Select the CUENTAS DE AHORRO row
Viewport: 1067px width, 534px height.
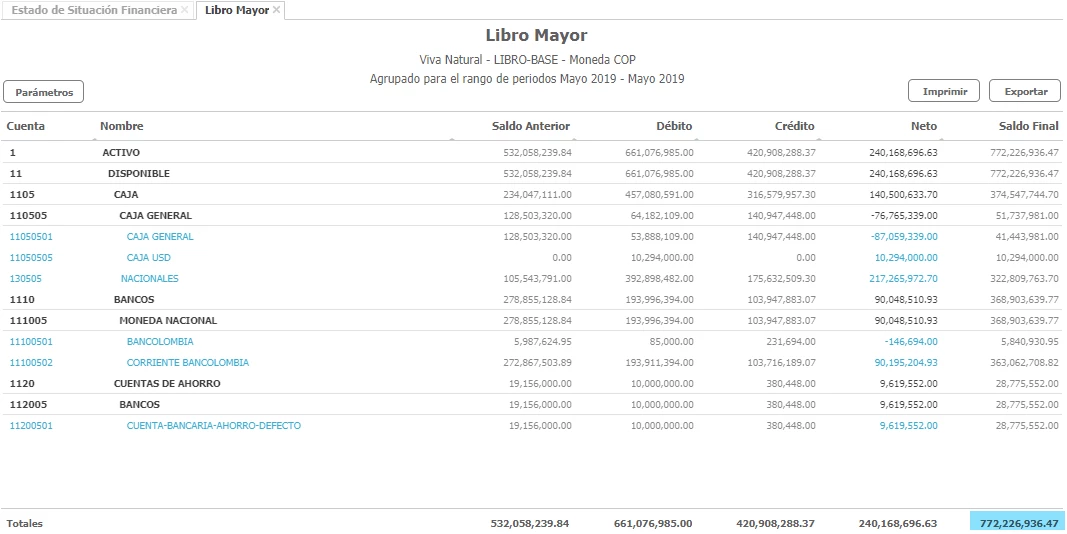tap(167, 384)
